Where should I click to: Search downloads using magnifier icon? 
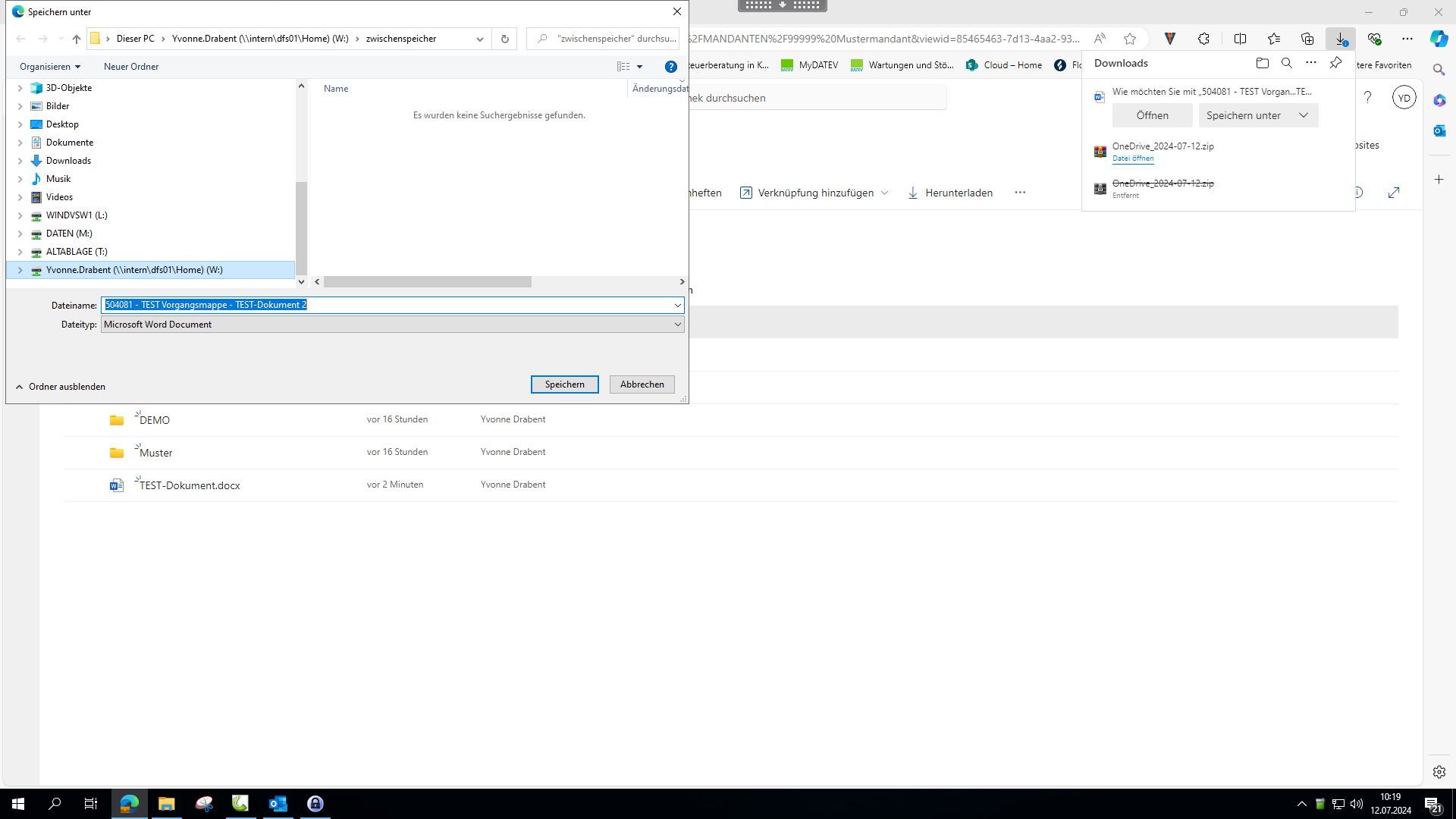pyautogui.click(x=1286, y=63)
